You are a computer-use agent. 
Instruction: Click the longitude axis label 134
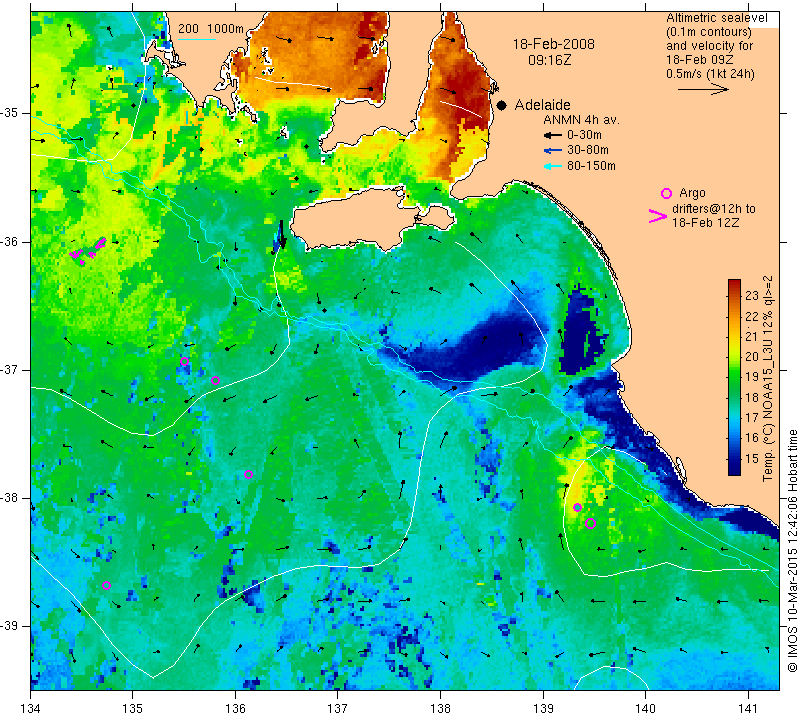[x=31, y=708]
